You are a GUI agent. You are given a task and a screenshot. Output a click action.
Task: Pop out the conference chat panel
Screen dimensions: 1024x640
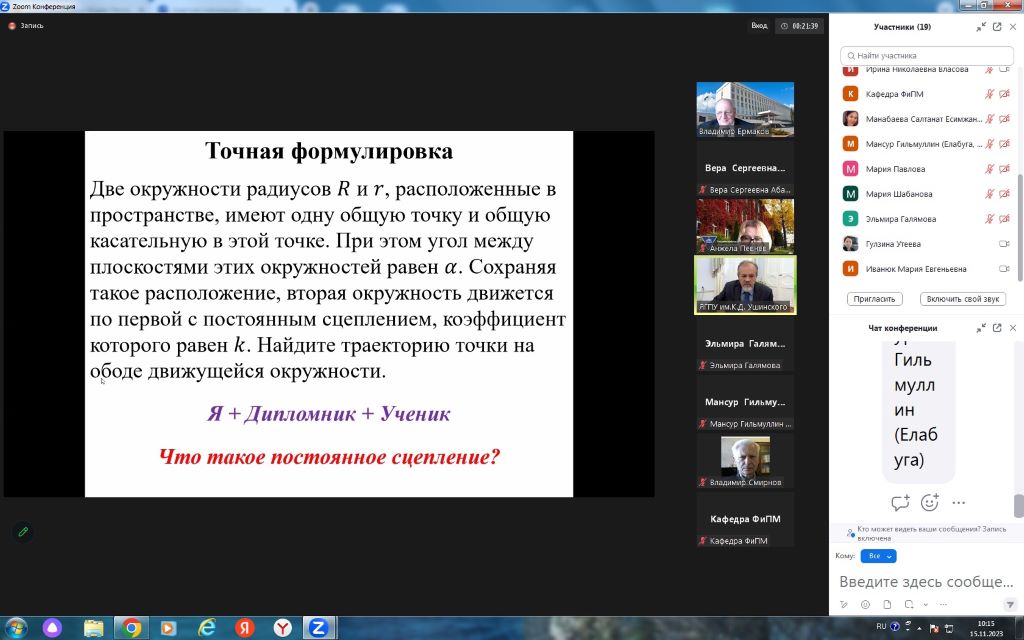pyautogui.click(x=997, y=328)
